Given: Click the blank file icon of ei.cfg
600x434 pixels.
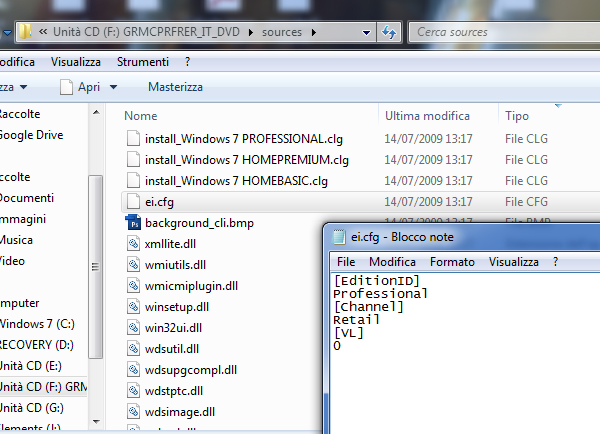Looking at the screenshot, I should point(133,202).
